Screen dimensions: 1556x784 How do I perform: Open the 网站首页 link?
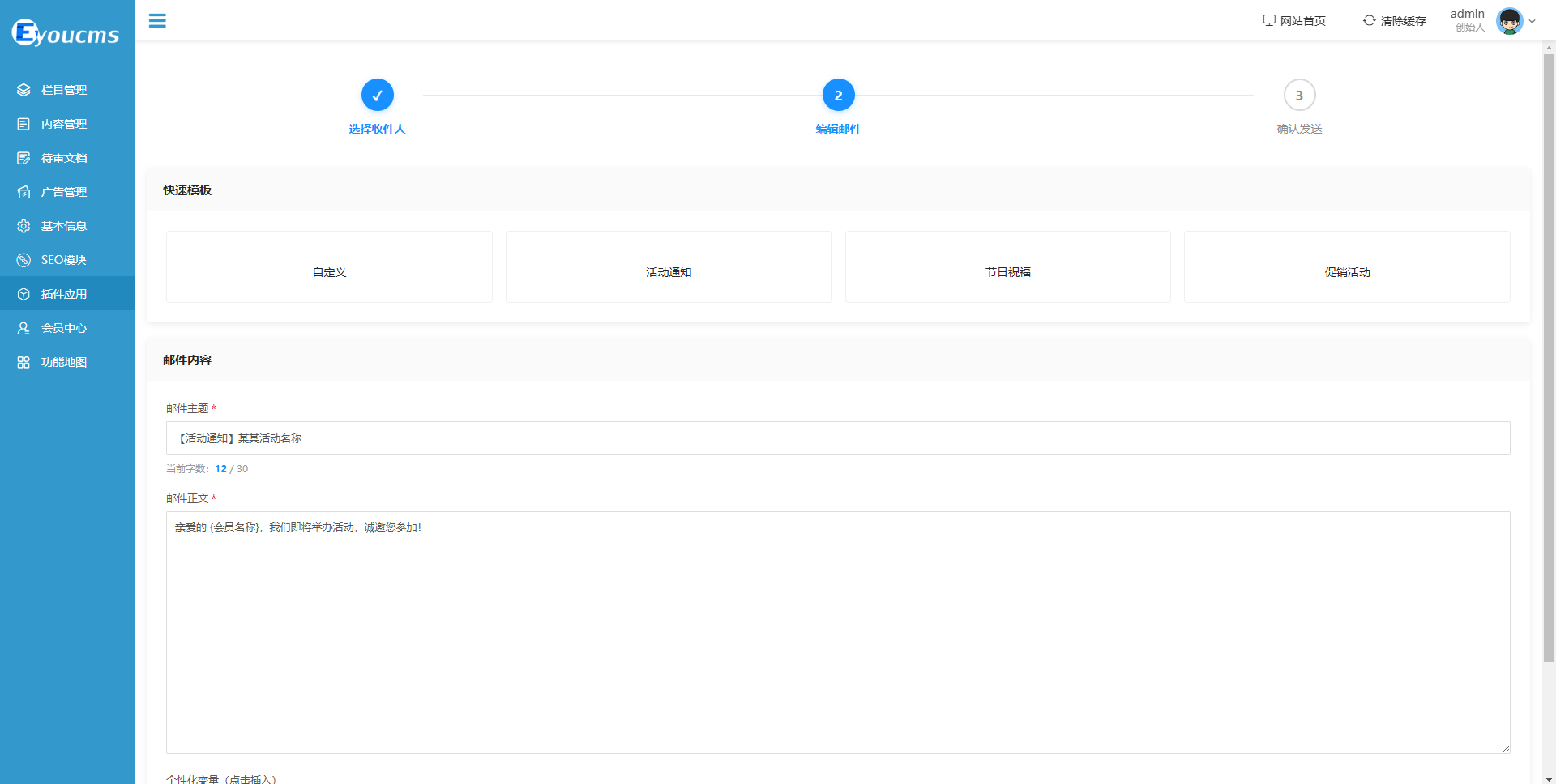(1295, 21)
